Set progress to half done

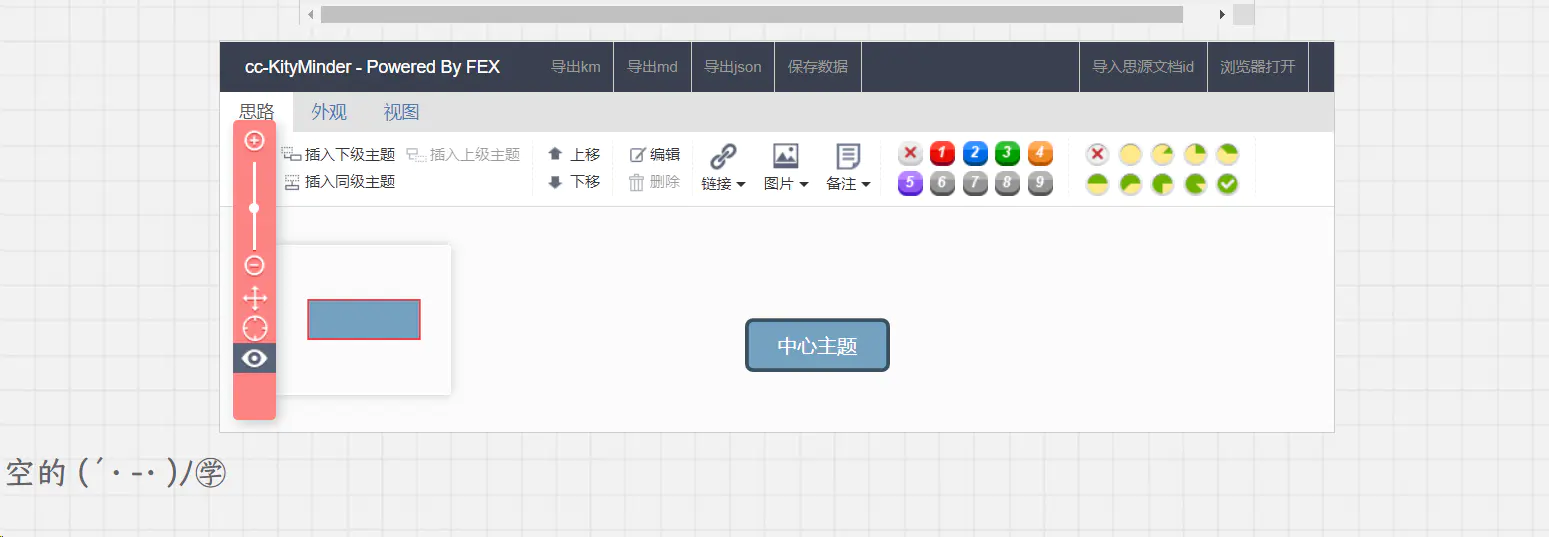pos(1098,184)
